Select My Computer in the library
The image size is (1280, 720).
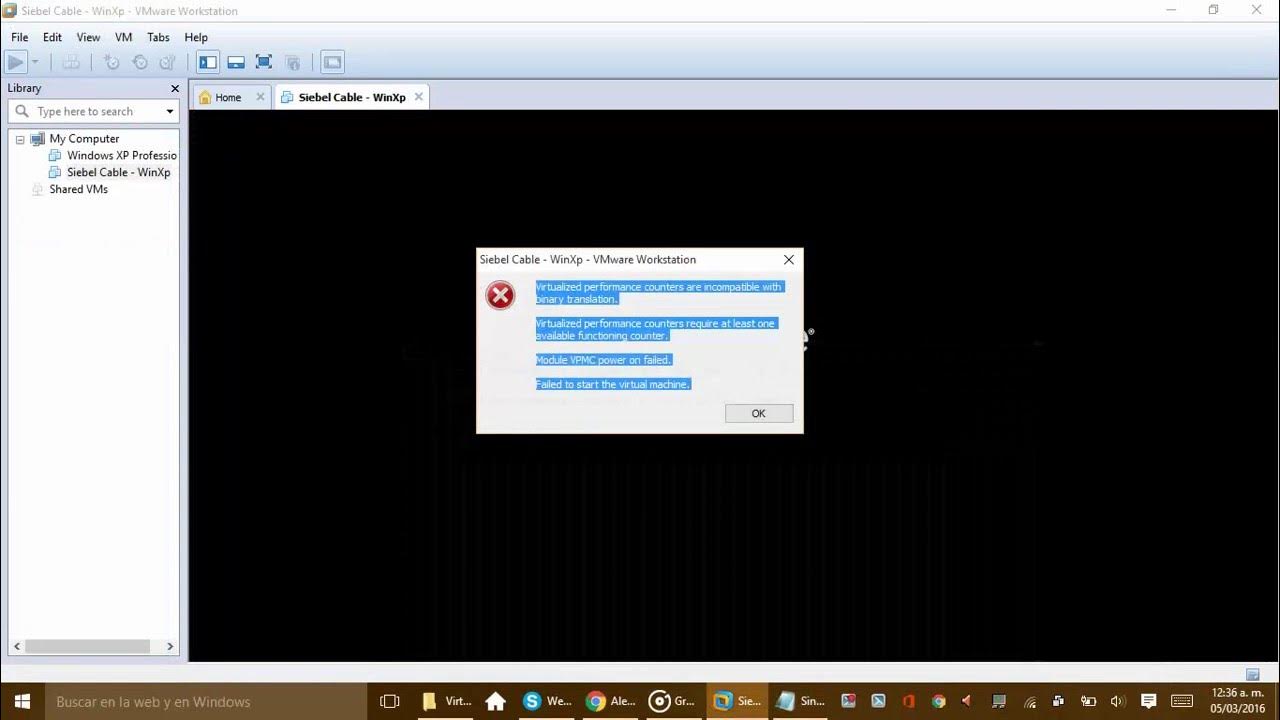coord(84,139)
